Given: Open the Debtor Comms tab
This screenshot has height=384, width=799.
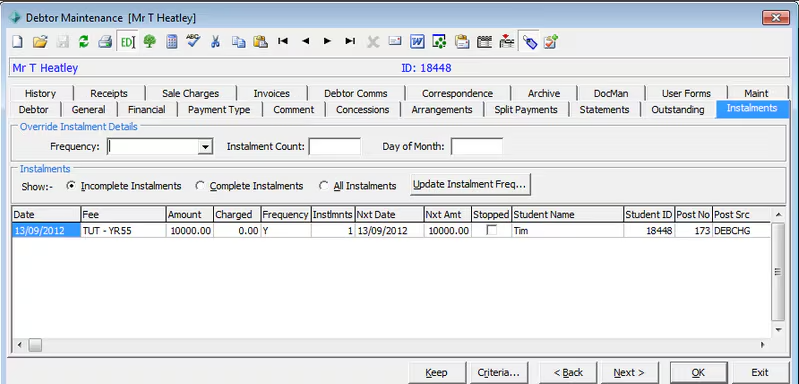Looking at the screenshot, I should tap(356, 93).
